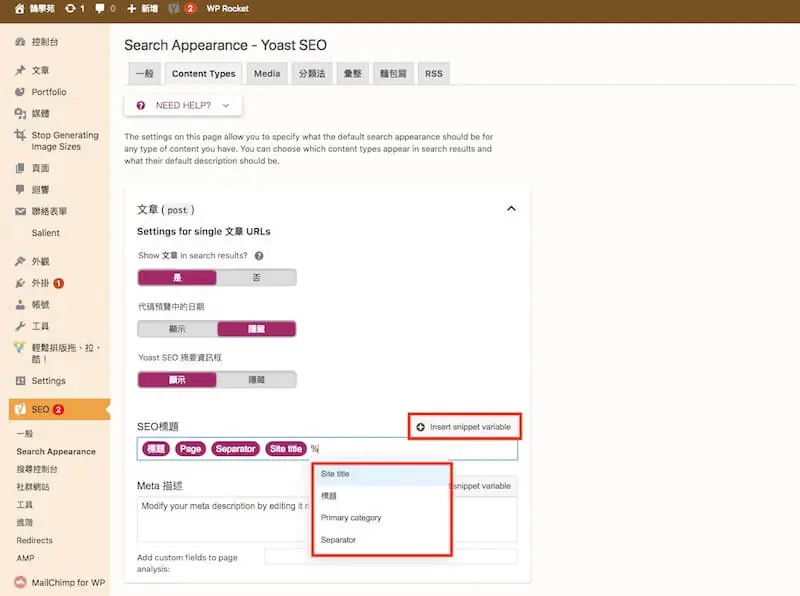This screenshot has height=596, width=800.
Task: Open 進階 in SEO submenu
Action: point(24,523)
